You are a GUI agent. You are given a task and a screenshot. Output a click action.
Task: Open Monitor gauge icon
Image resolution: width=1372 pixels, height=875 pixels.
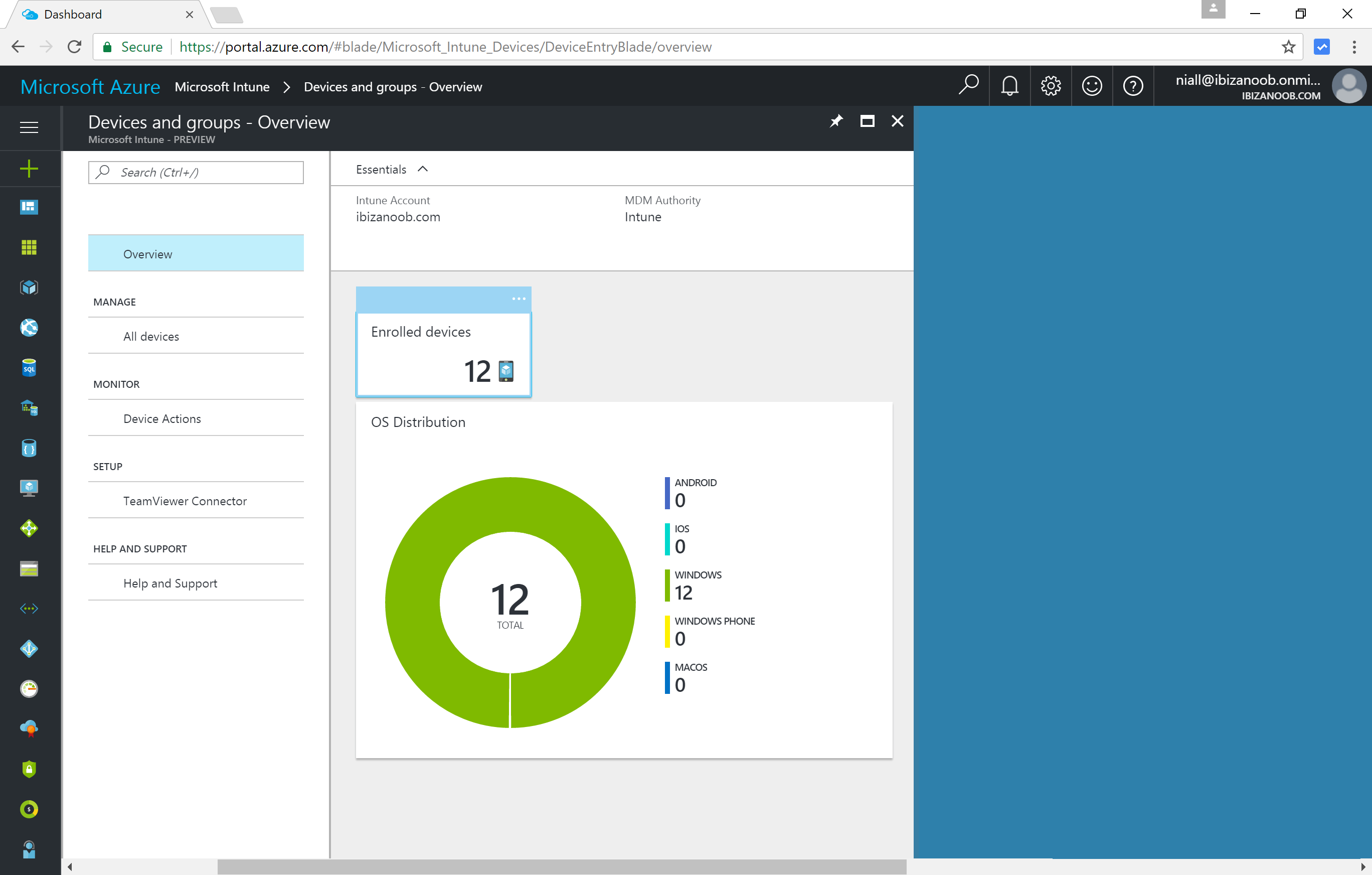(29, 688)
